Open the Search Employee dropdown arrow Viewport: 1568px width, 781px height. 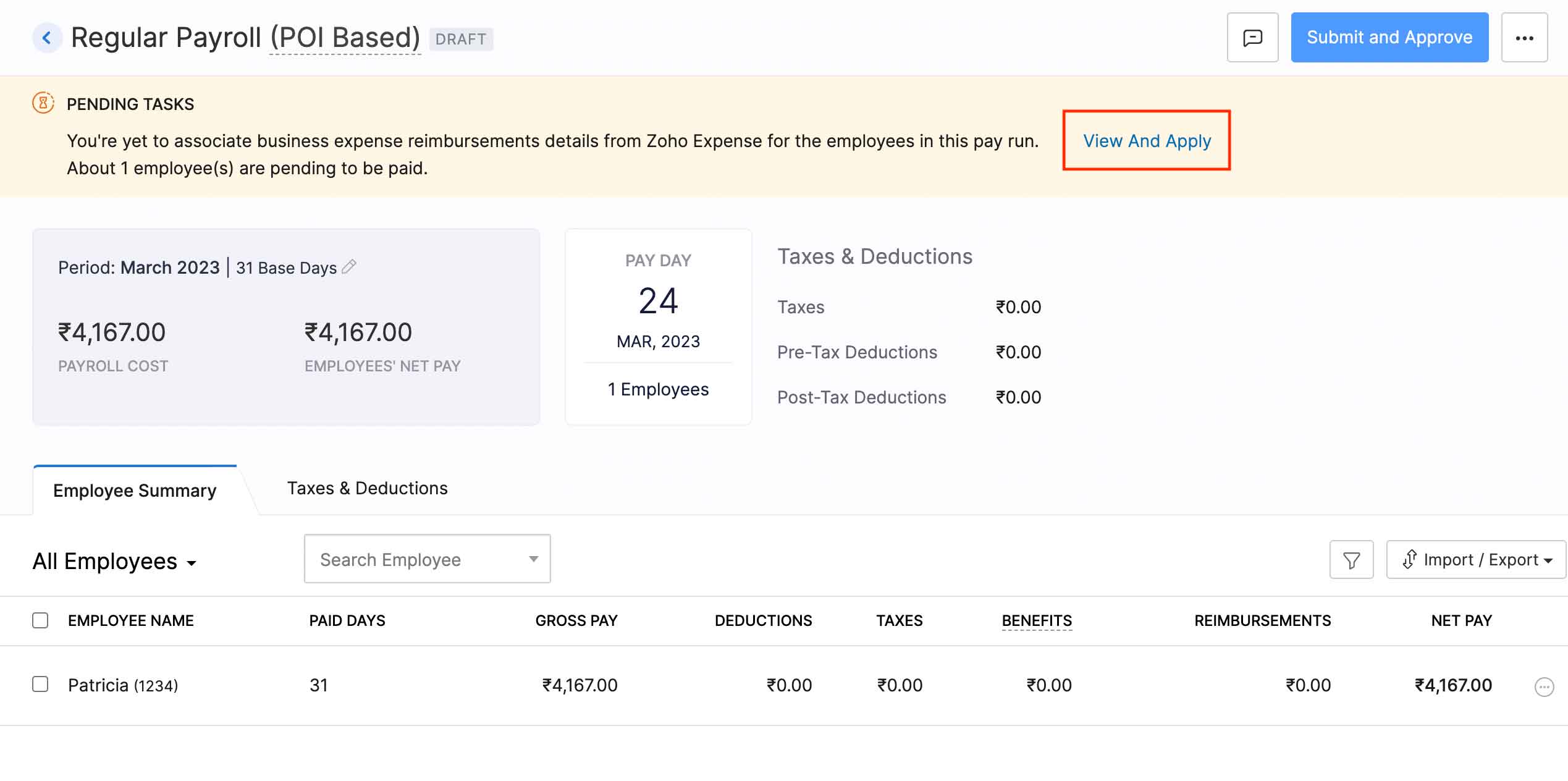coord(533,559)
